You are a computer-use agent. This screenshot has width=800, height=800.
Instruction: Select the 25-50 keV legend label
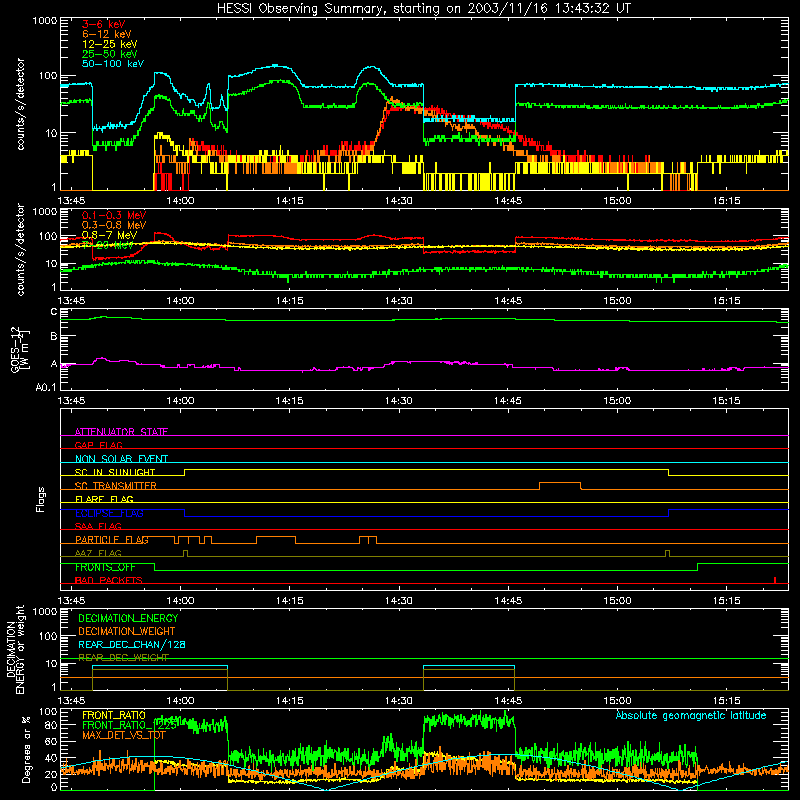coord(110,54)
